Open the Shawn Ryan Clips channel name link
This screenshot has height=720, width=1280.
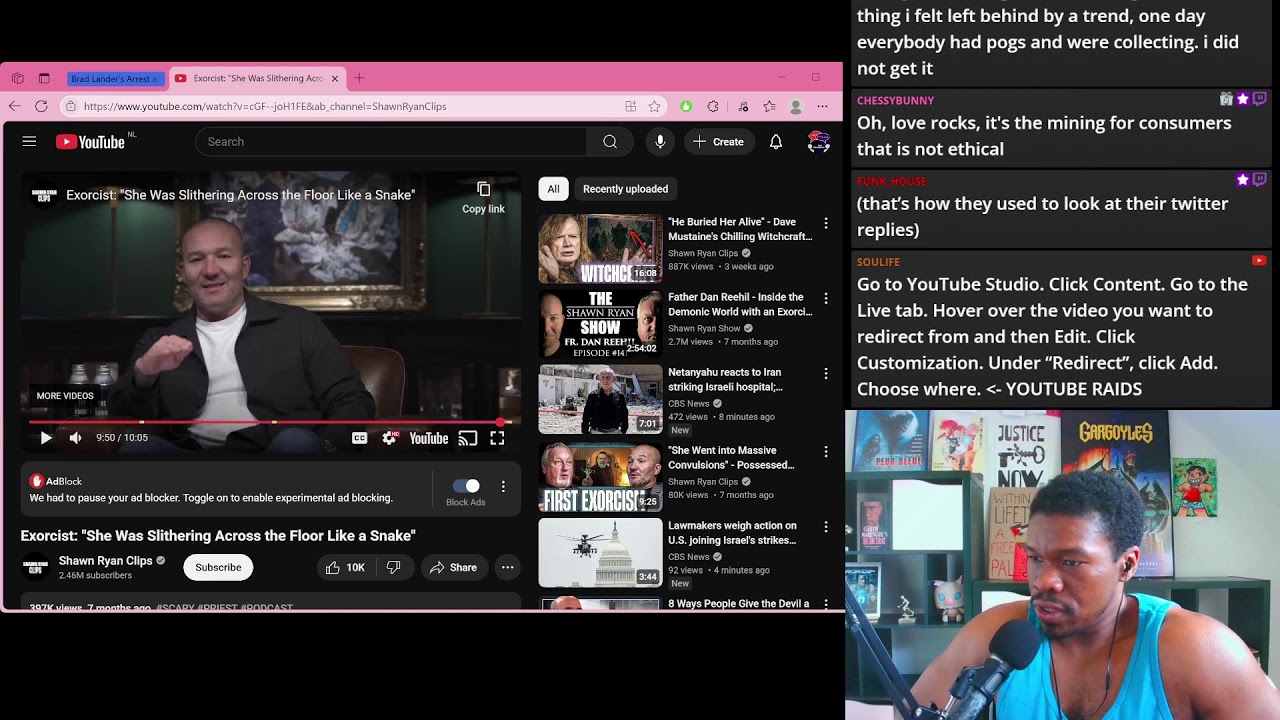(x=105, y=561)
